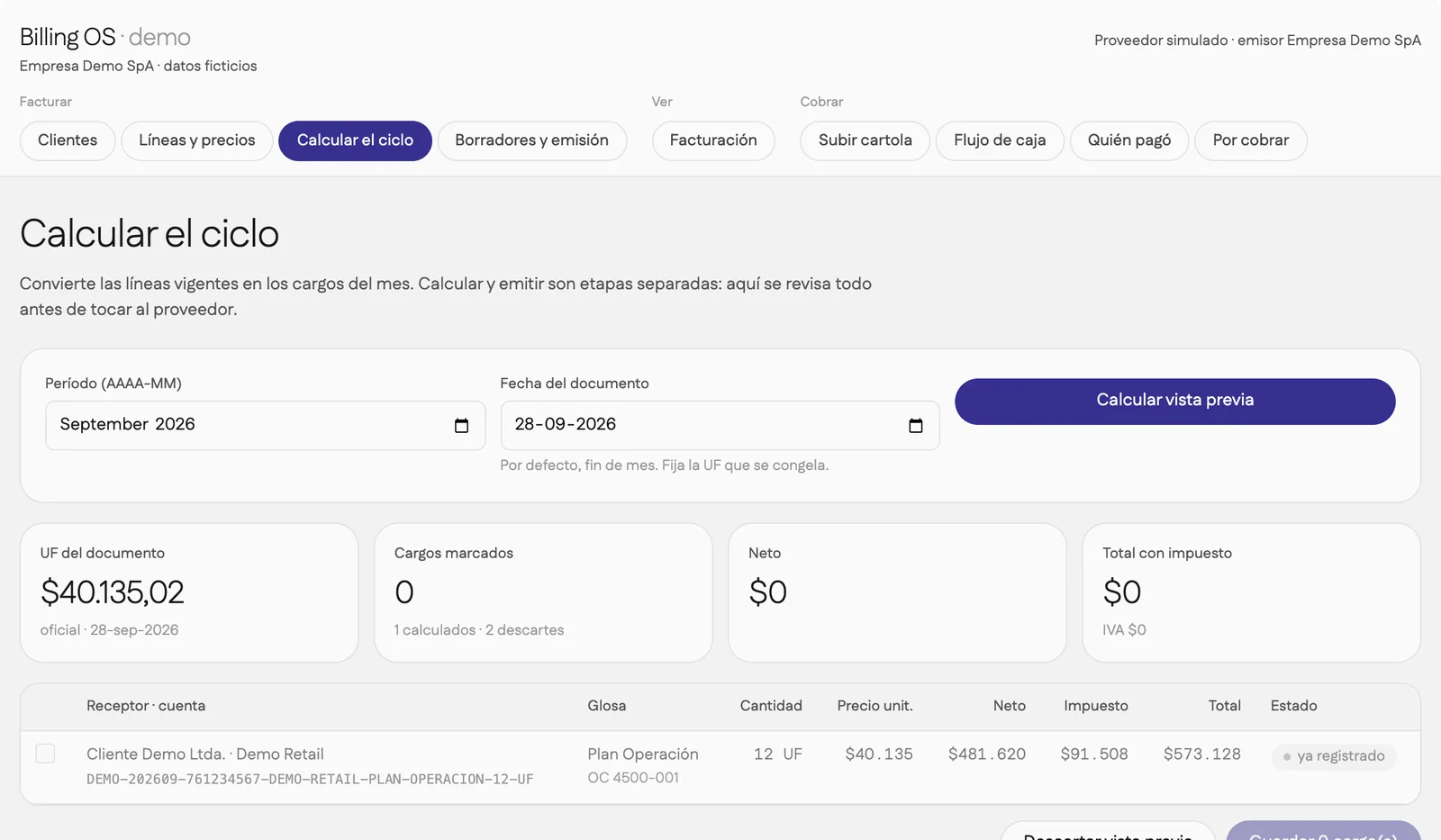Click the Glosa column header
The height and width of the screenshot is (840, 1441).
607,706
